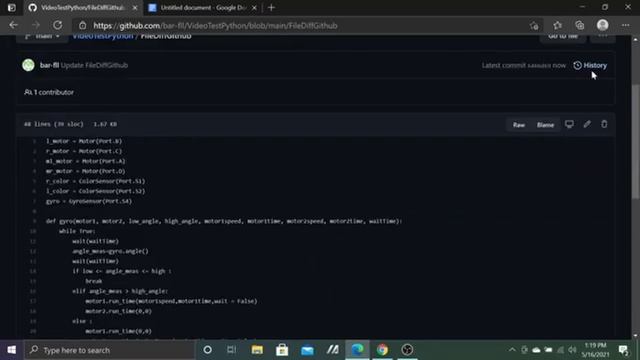640x360 pixels.
Task: Open Microsoft Store from taskbar
Action: [282, 350]
